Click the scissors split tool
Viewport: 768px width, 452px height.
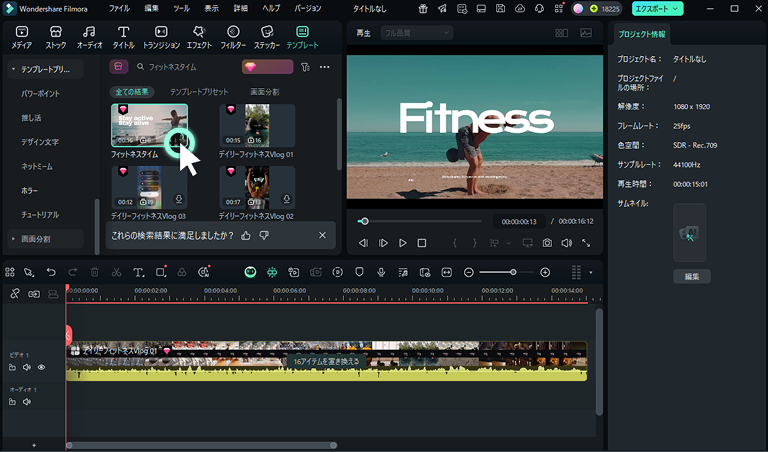[116, 272]
